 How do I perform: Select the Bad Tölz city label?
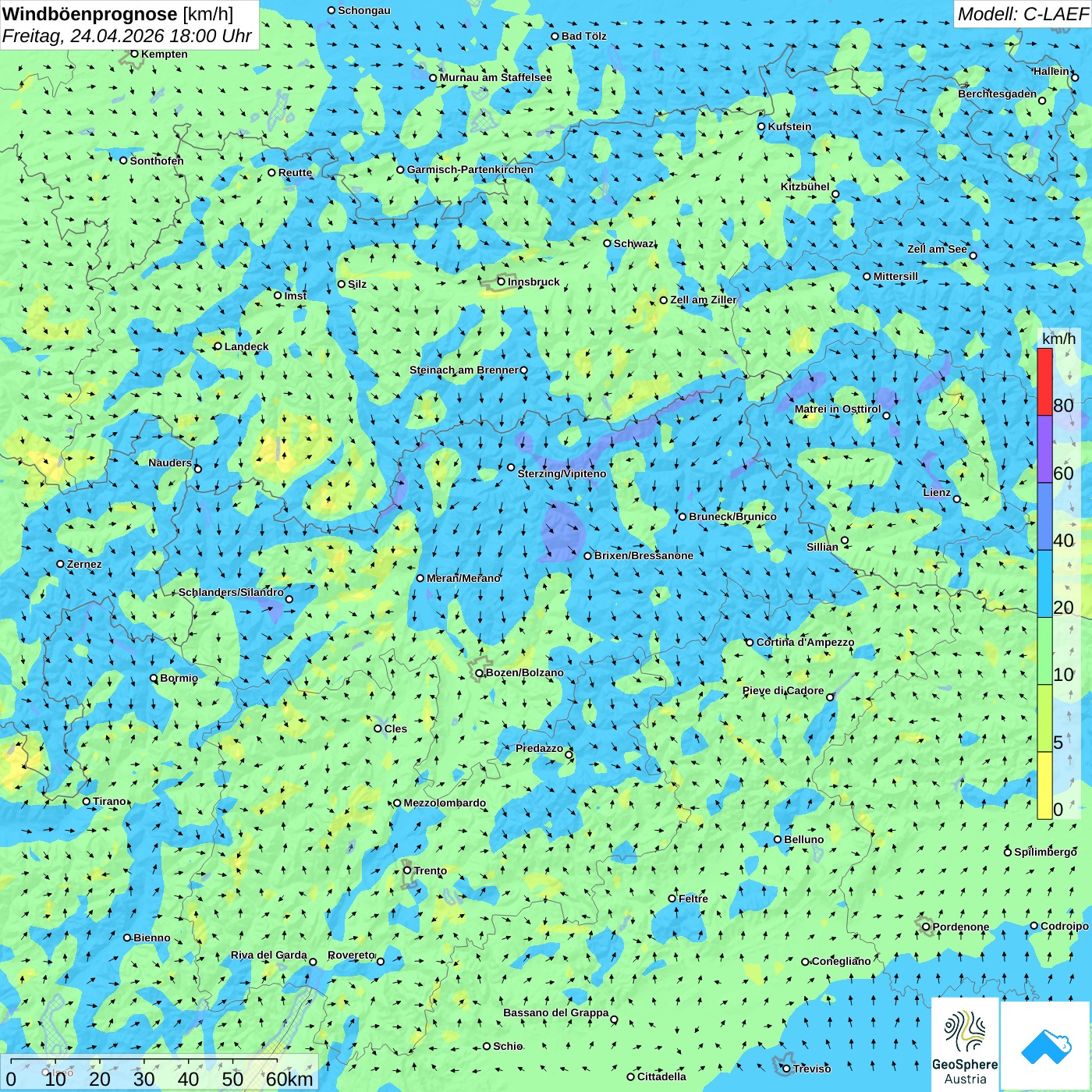point(583,36)
